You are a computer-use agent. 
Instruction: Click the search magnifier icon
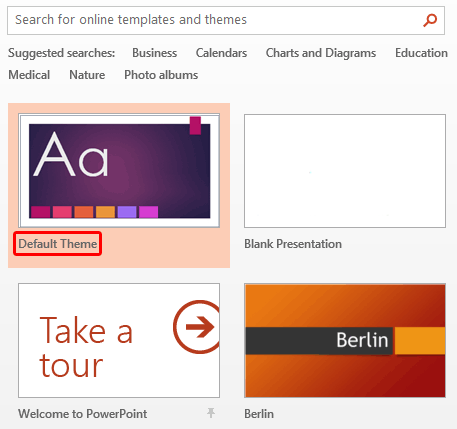[430, 20]
